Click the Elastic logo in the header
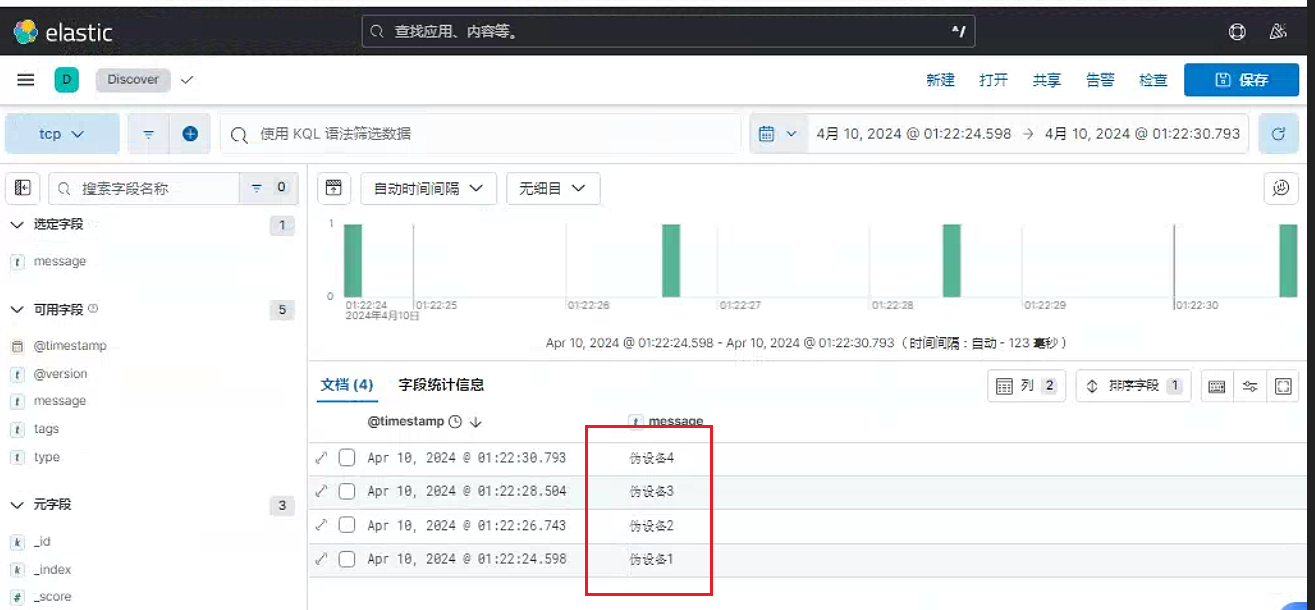The image size is (1315, 610). (x=63, y=32)
